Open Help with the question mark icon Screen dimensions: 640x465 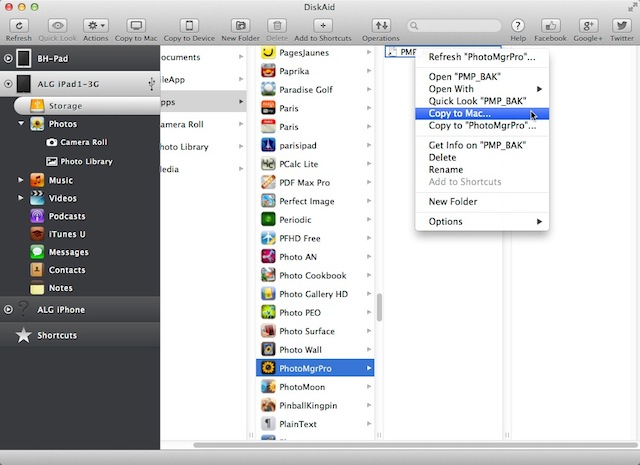coord(518,26)
